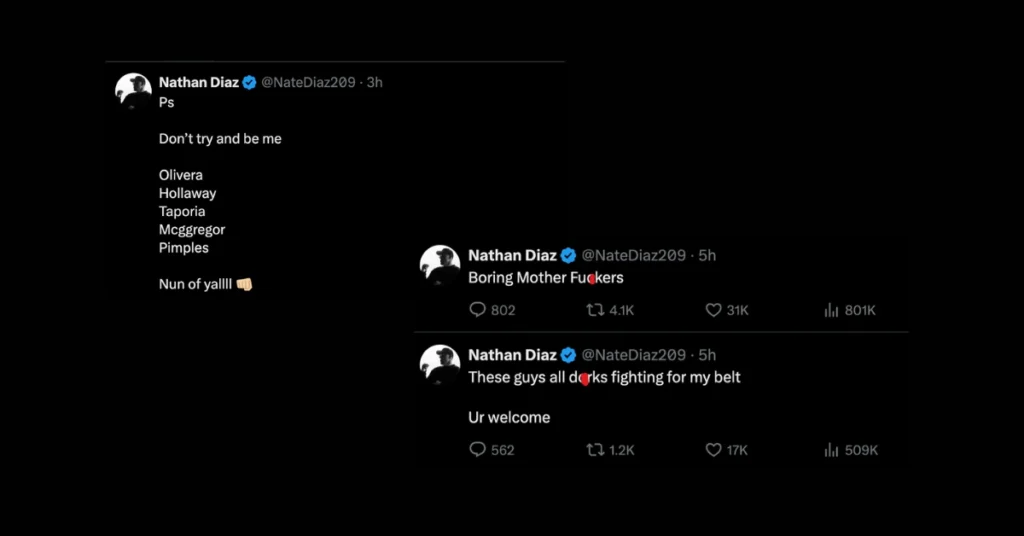
Task: Tap the heart icon with 17K likes
Action: pos(714,450)
